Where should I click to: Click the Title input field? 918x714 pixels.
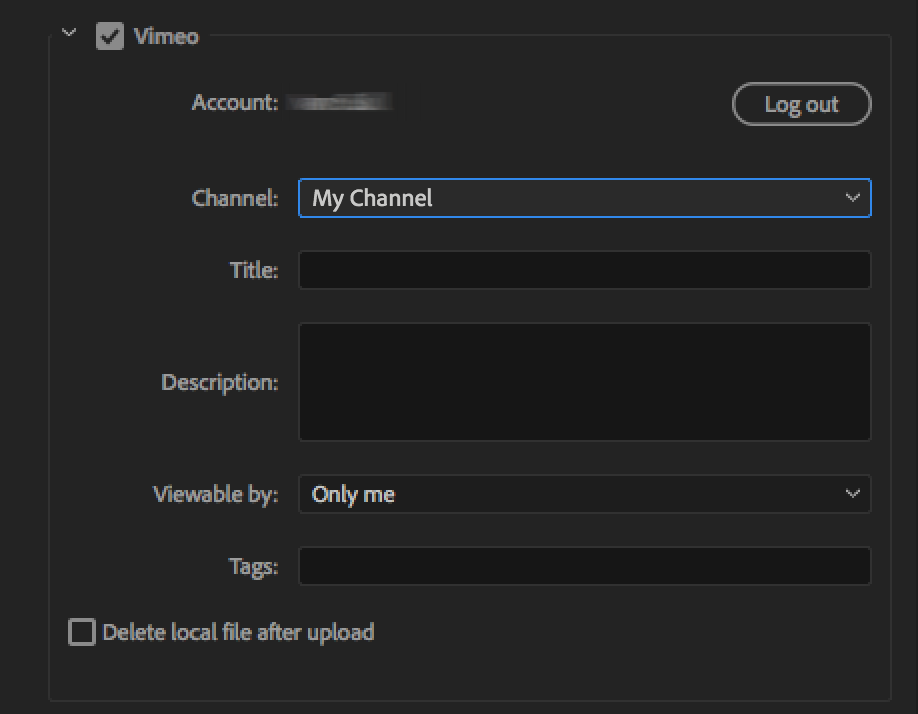point(585,269)
